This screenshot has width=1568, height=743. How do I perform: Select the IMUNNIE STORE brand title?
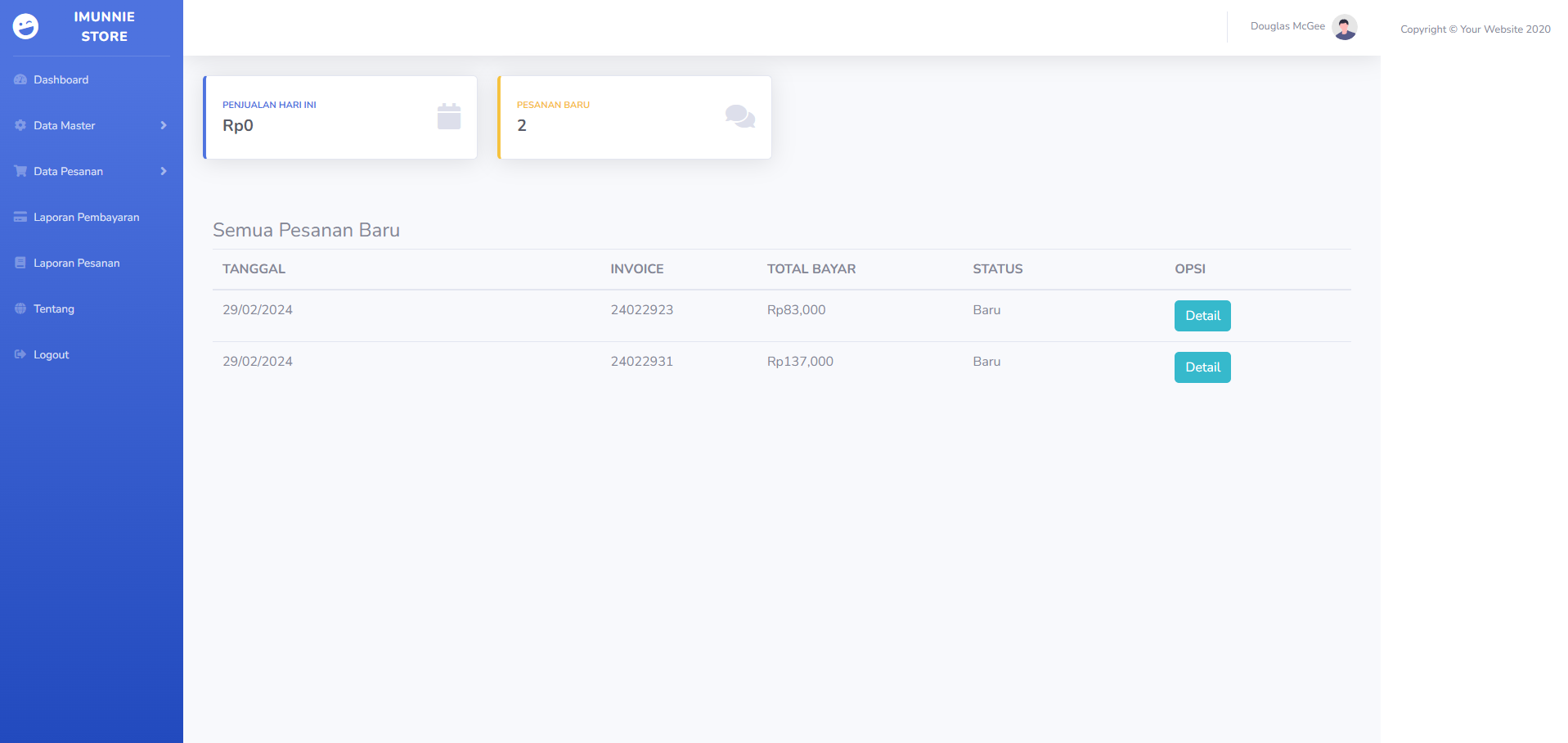click(x=104, y=27)
